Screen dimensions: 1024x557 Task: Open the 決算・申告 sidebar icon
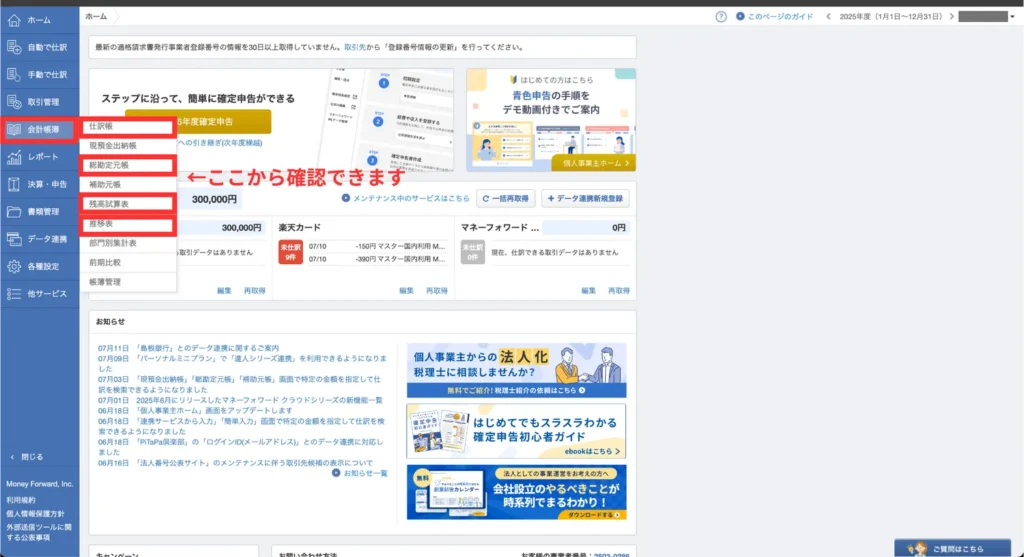pyautogui.click(x=14, y=184)
